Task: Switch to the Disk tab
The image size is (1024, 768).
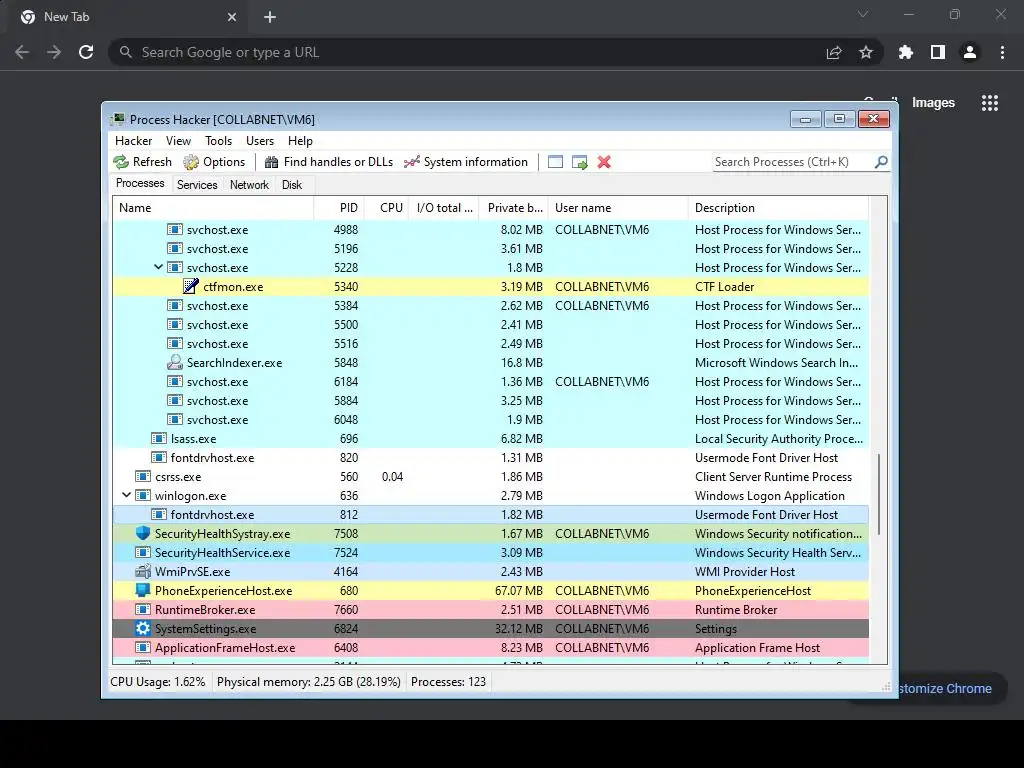Action: coord(292,185)
